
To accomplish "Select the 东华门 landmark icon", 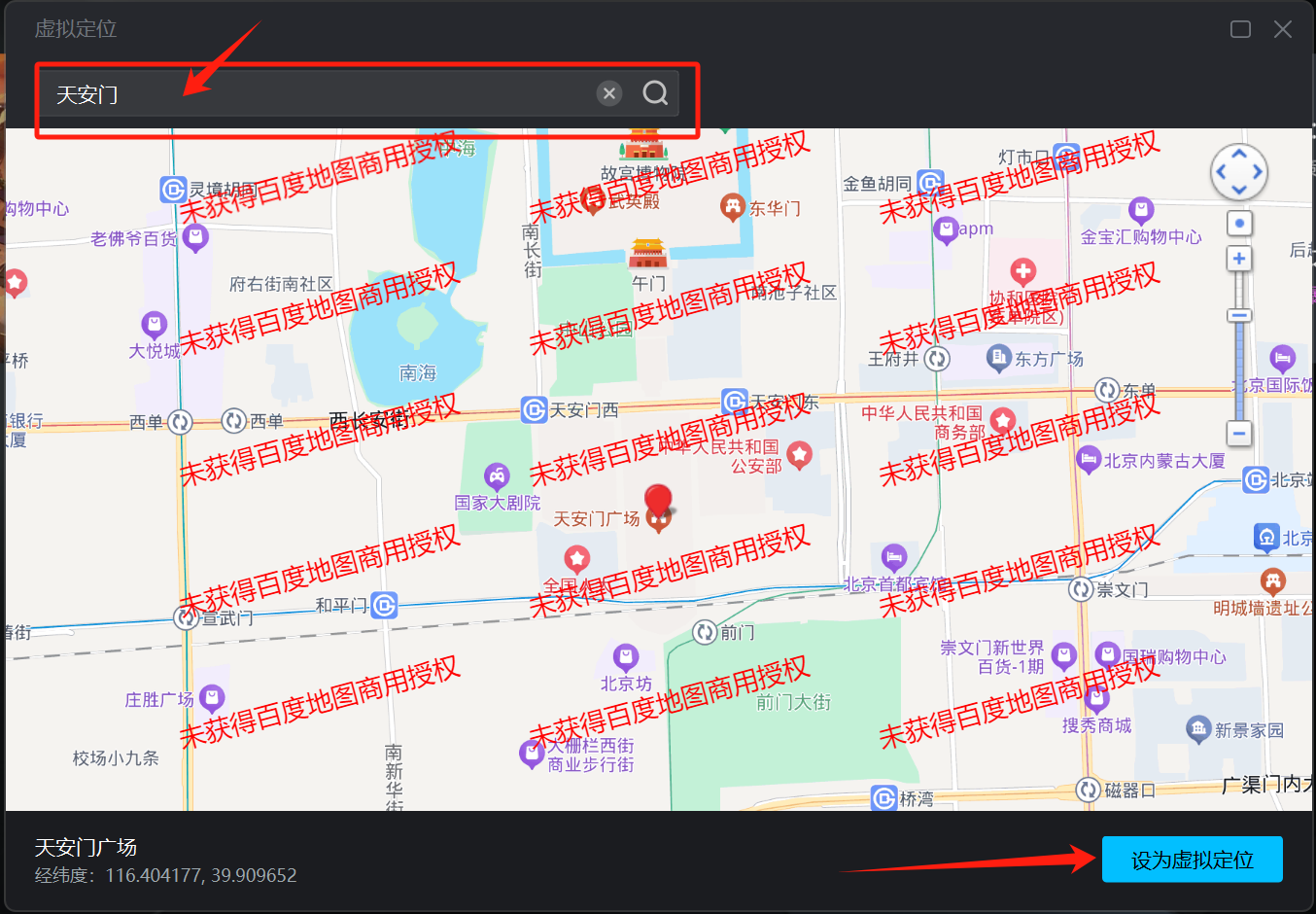I will [732, 207].
